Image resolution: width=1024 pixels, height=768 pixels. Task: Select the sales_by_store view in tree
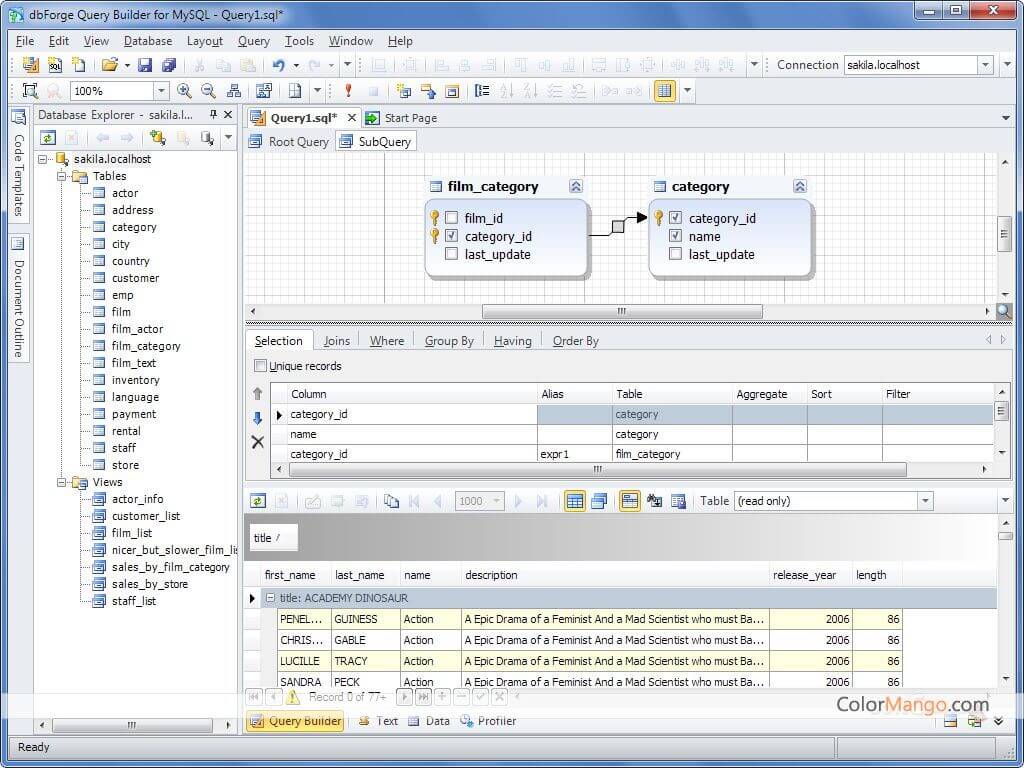[x=149, y=584]
